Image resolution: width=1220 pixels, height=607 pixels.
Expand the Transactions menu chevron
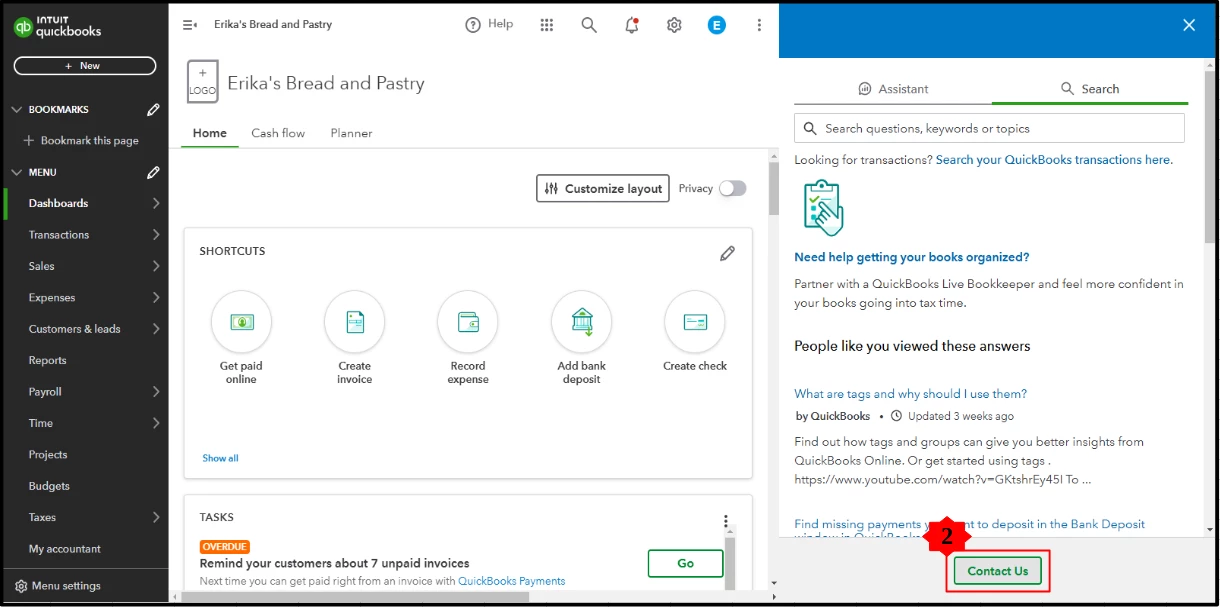tap(156, 235)
